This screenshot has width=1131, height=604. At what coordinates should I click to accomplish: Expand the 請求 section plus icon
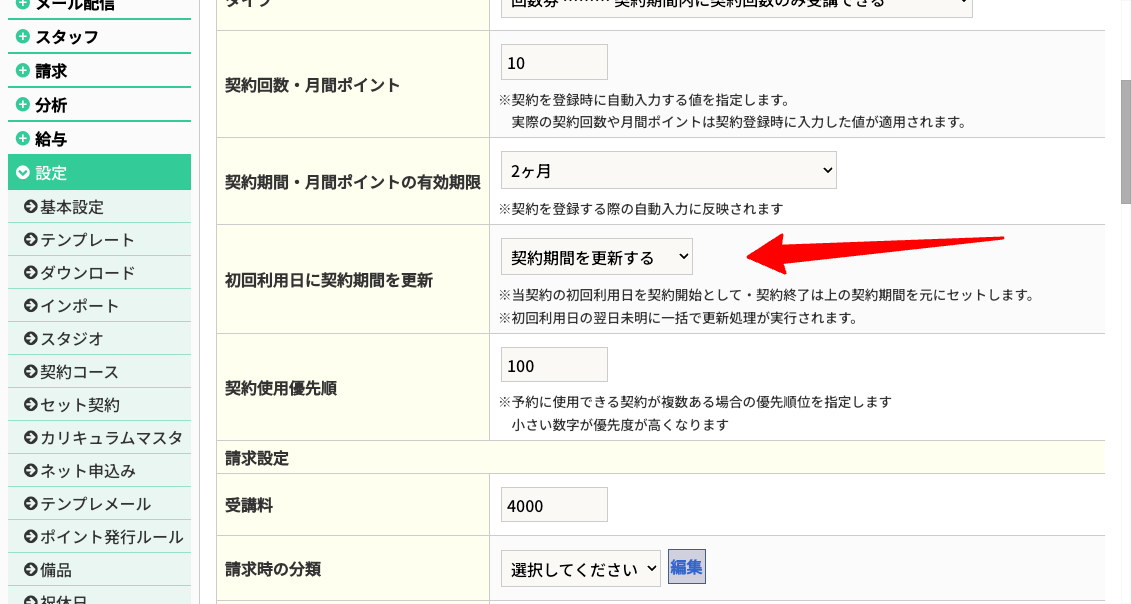pyautogui.click(x=23, y=72)
